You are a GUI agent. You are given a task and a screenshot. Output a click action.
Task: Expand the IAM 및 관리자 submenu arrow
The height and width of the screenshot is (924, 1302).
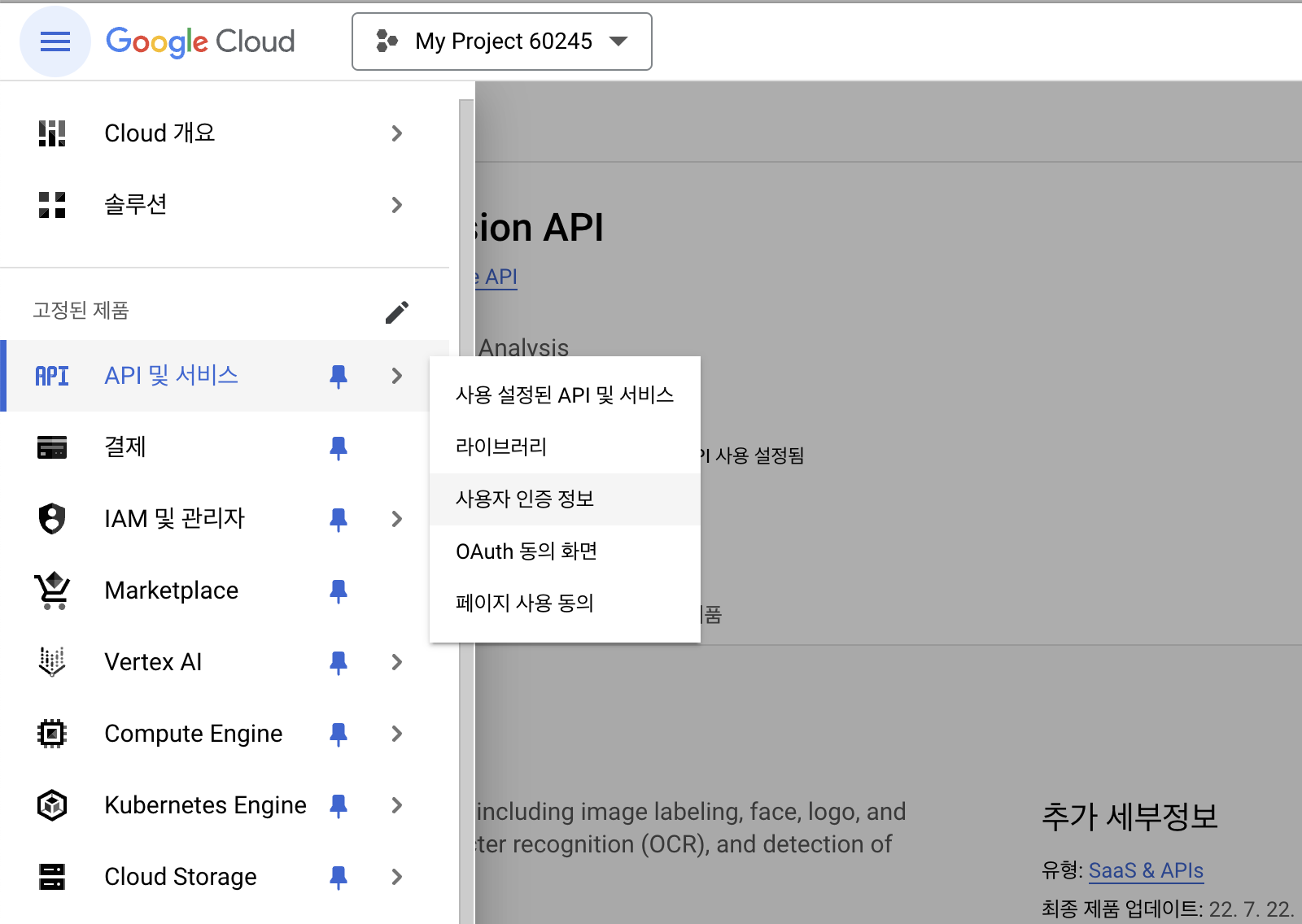click(397, 519)
